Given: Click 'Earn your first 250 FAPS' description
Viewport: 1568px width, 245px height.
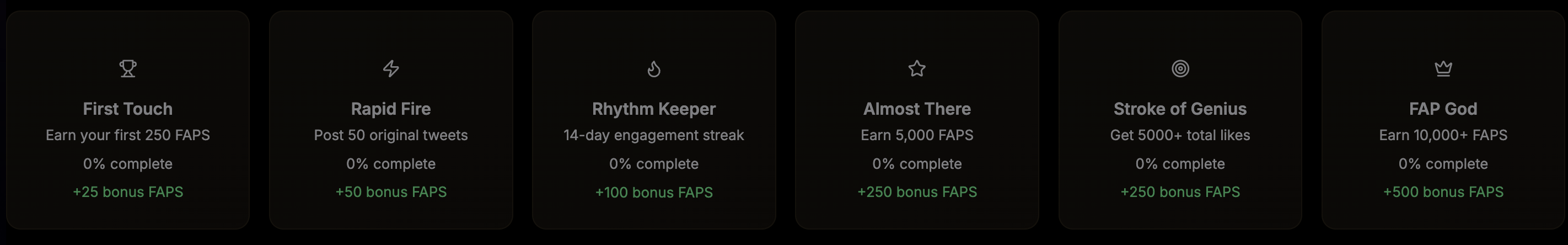Looking at the screenshot, I should [x=128, y=135].
